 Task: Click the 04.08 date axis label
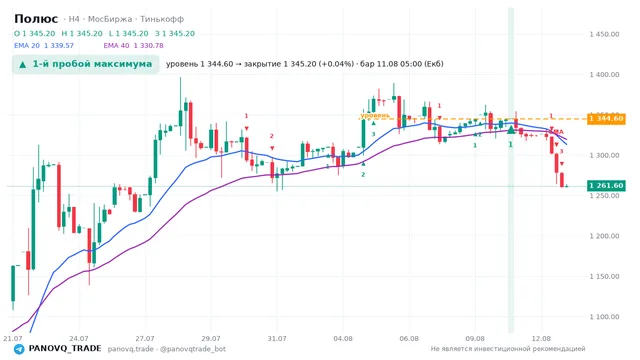(x=343, y=339)
